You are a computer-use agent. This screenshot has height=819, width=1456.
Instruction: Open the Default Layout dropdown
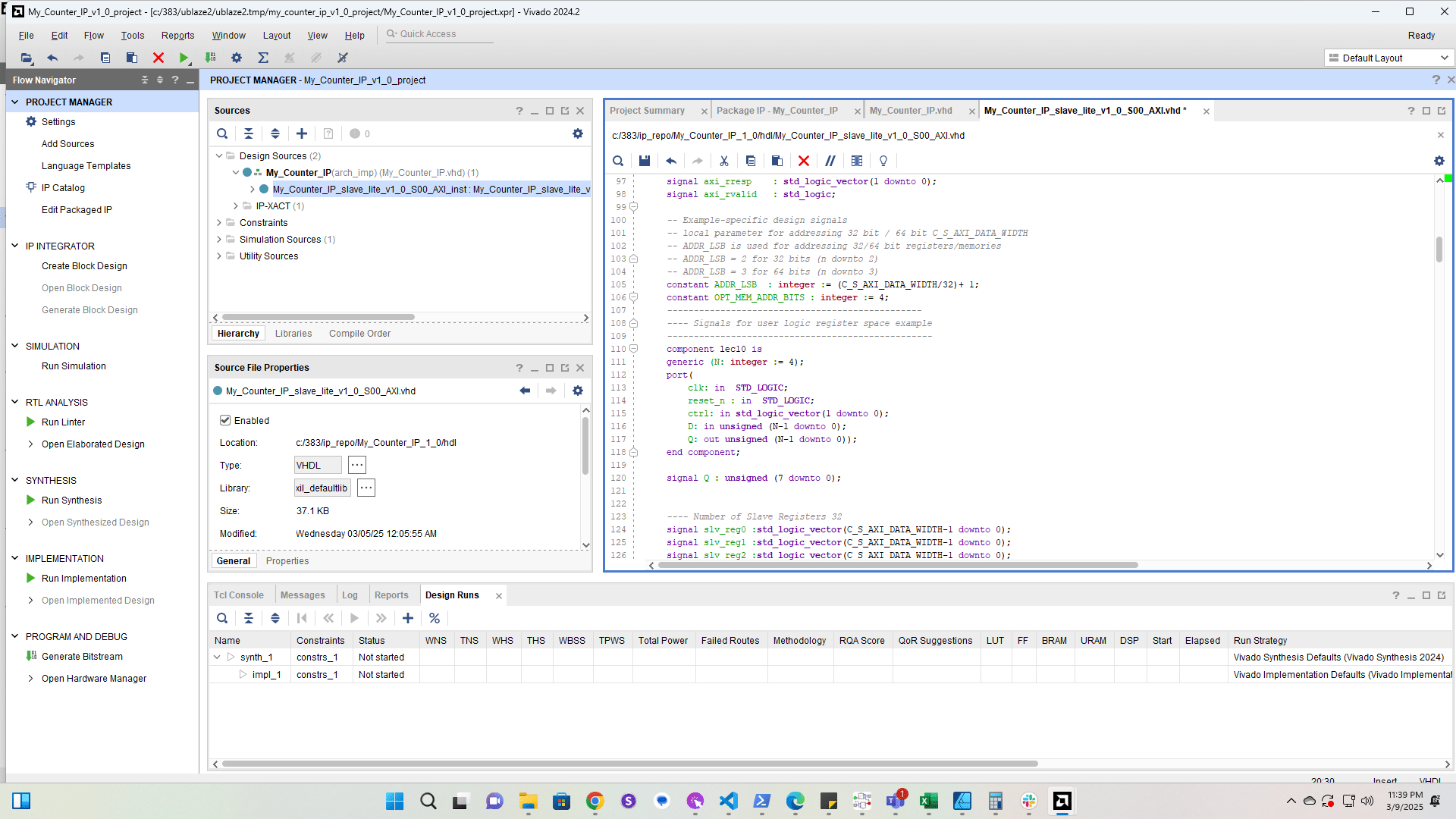coord(1389,58)
